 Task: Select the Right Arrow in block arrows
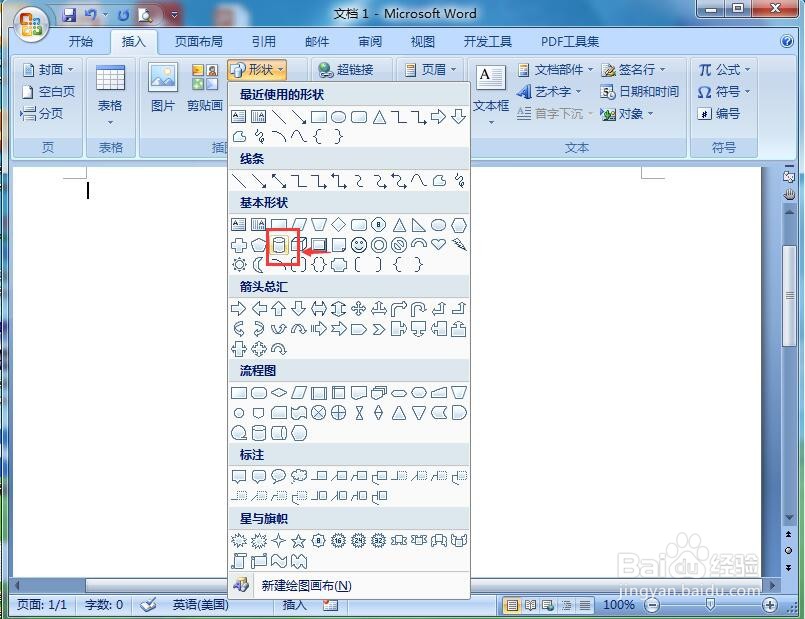click(x=239, y=308)
